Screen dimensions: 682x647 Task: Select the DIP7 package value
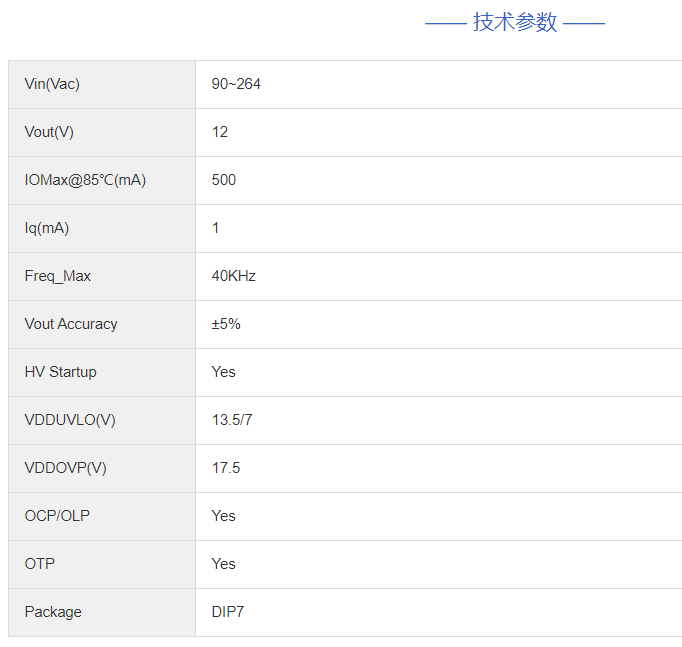click(228, 612)
